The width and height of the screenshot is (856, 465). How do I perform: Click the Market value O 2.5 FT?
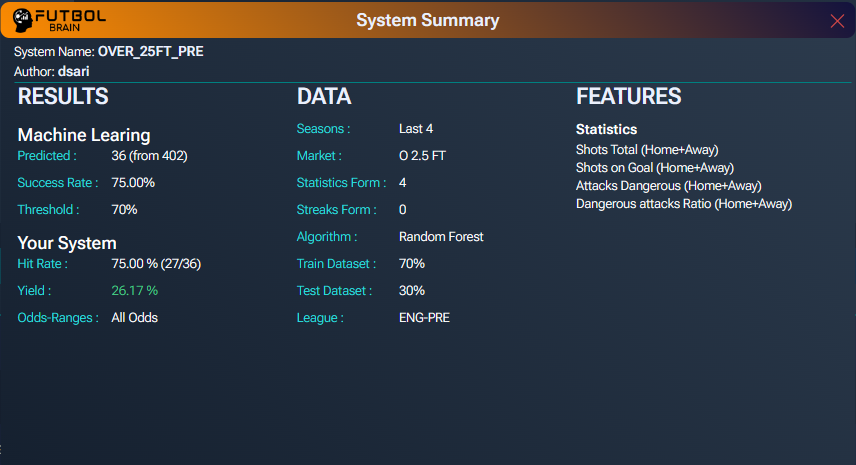(x=422, y=156)
